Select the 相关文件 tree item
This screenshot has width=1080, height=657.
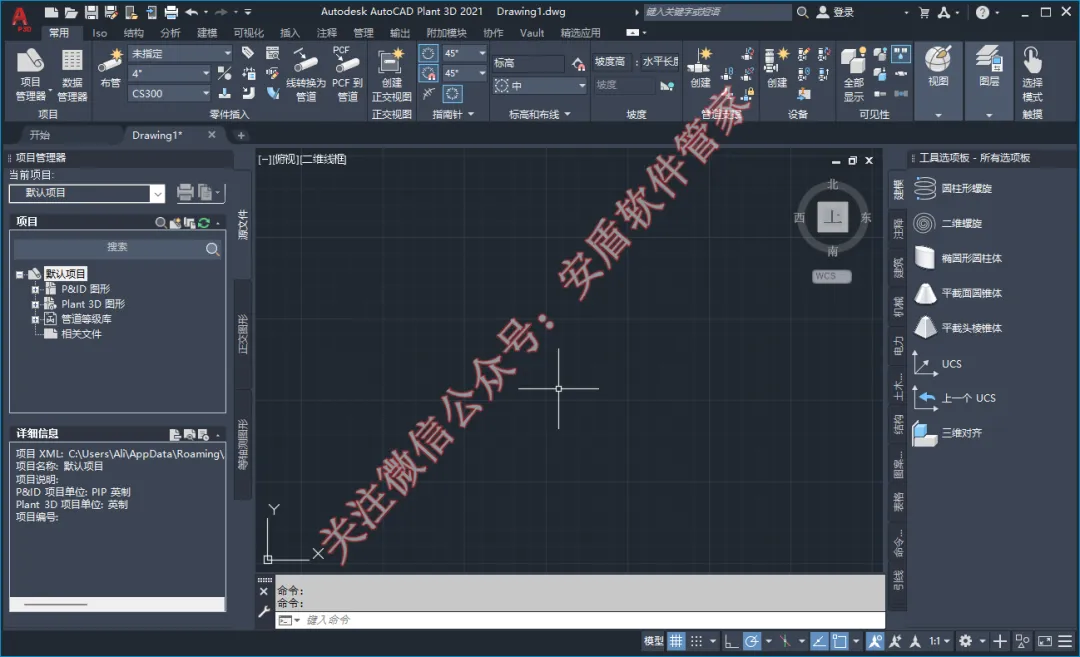pyautogui.click(x=81, y=334)
